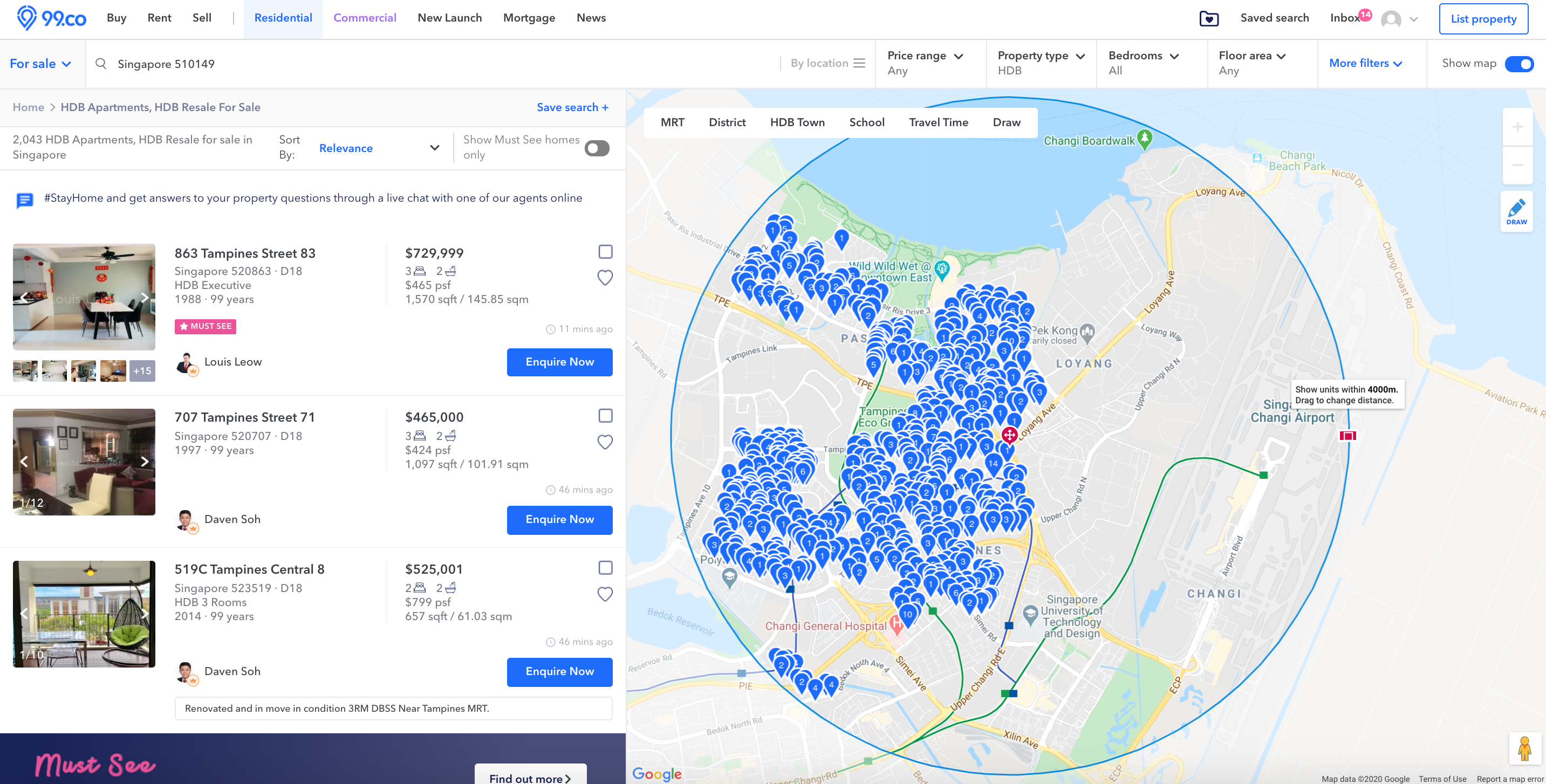The height and width of the screenshot is (784, 1546).
Task: Tick the 519C Tampines Central 8 checkbox
Action: 605,567
